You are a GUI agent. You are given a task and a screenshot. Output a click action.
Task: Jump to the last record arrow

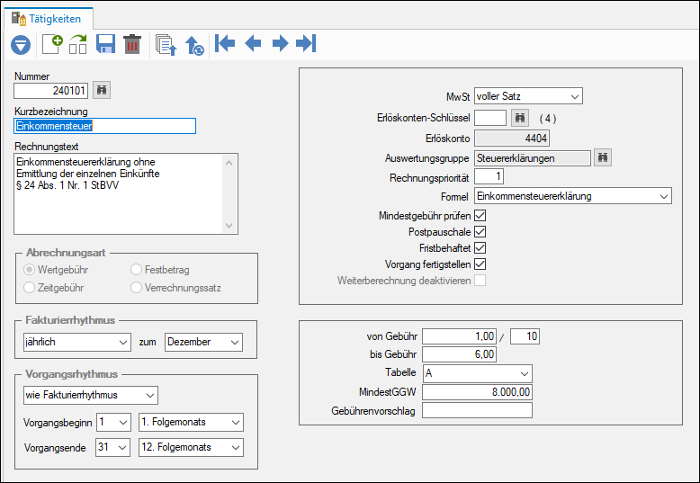306,43
